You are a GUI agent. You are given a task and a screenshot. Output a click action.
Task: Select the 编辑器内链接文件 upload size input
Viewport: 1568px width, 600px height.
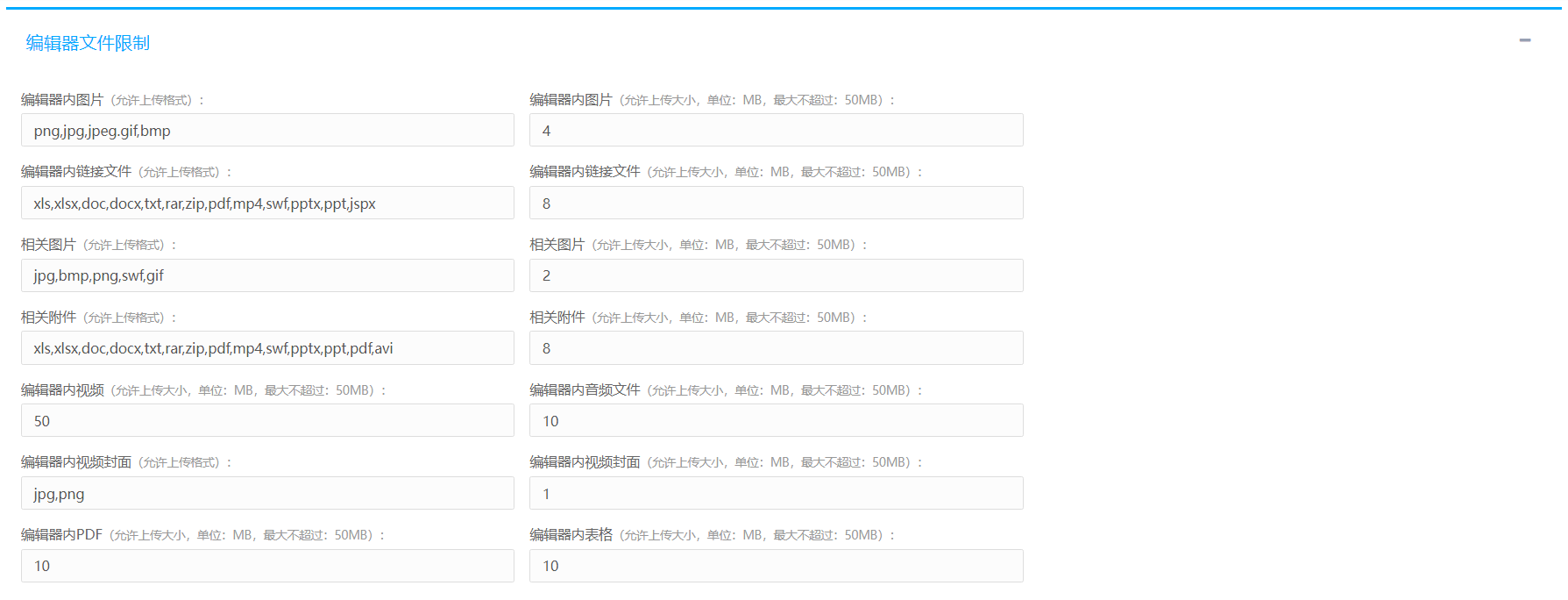point(776,204)
